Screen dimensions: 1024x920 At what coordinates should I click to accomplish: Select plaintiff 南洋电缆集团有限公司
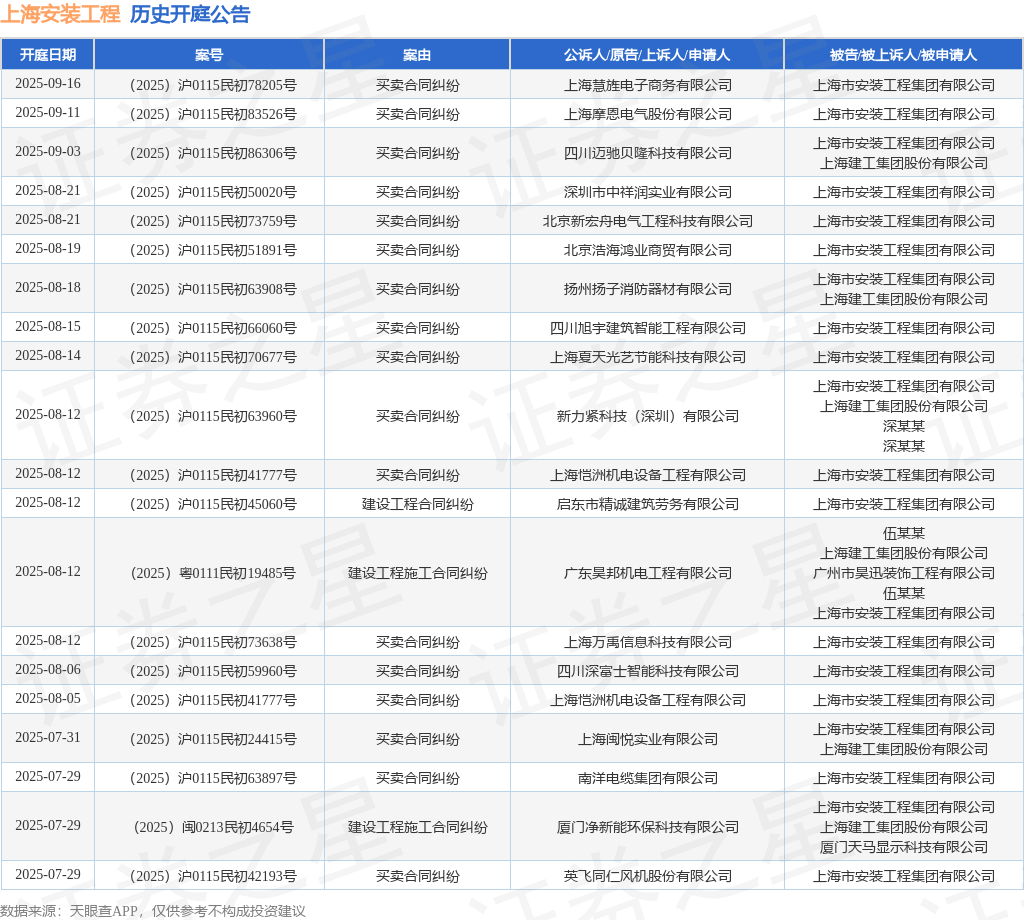(647, 778)
